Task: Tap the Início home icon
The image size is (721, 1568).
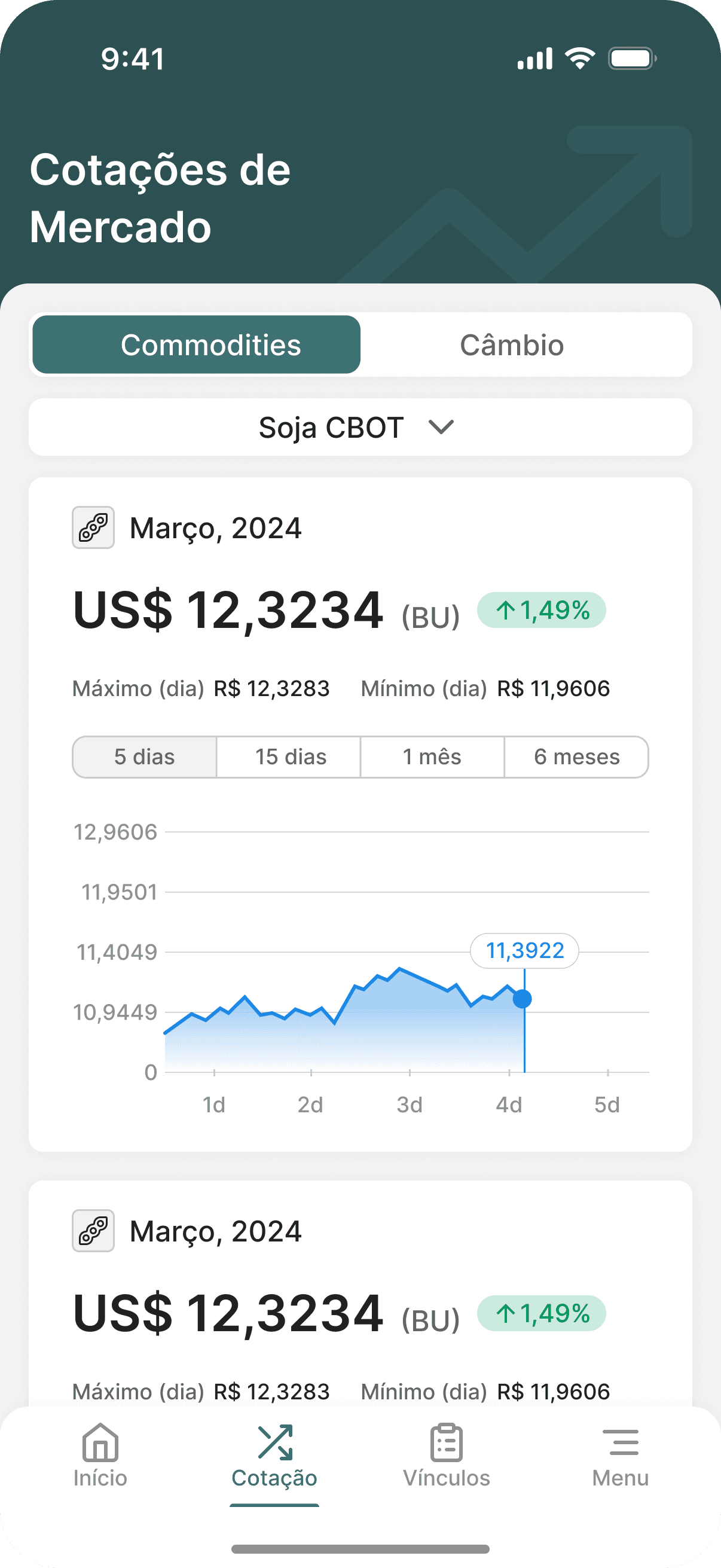Action: (100, 1442)
